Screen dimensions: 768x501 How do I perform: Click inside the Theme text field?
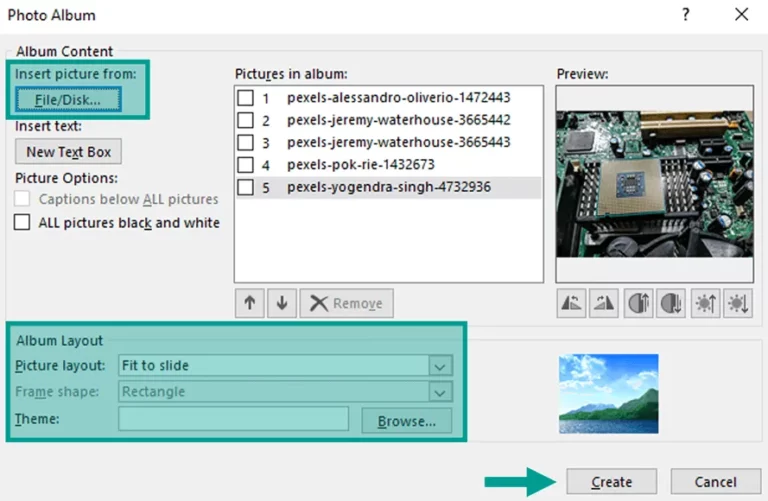pos(234,419)
